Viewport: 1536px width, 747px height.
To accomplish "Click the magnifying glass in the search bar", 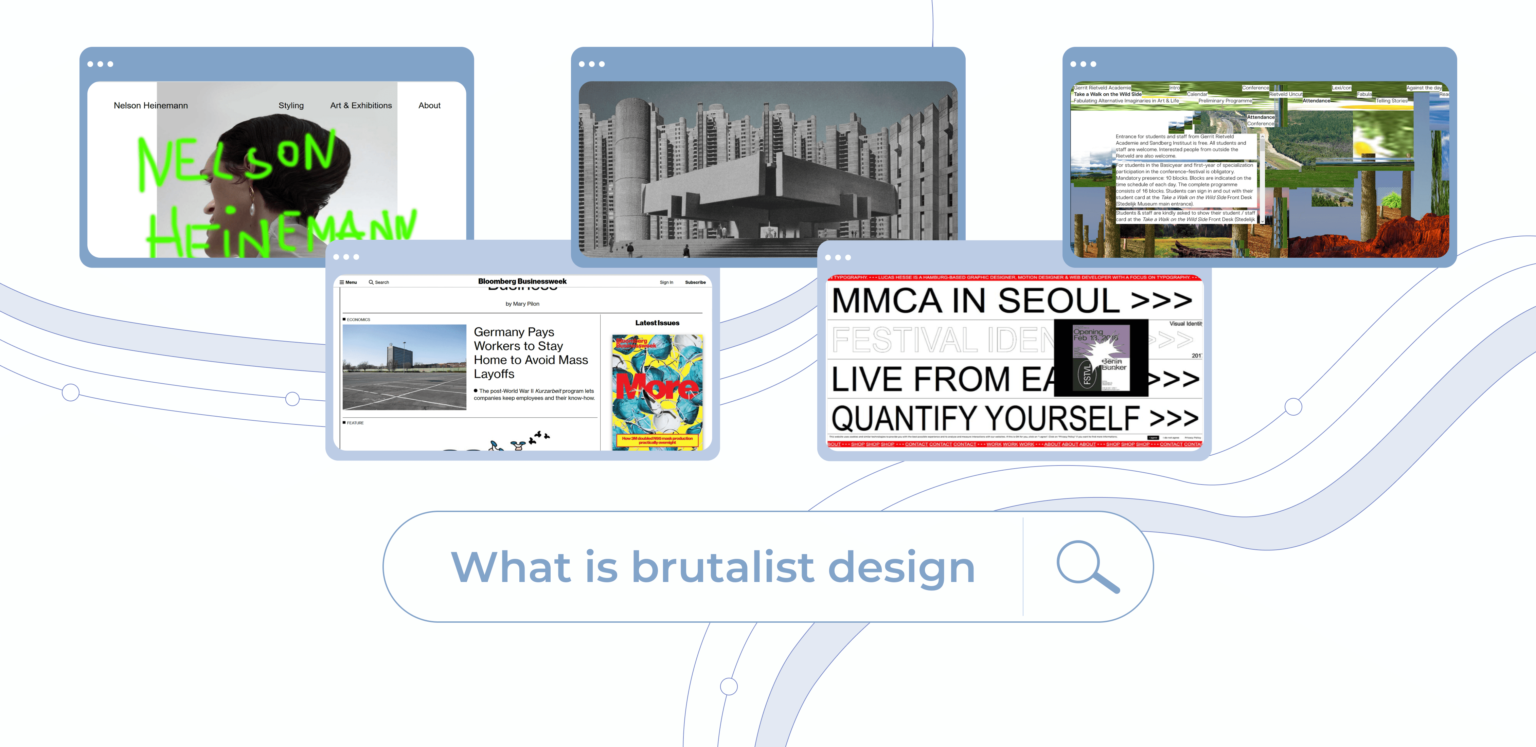I will point(1089,566).
